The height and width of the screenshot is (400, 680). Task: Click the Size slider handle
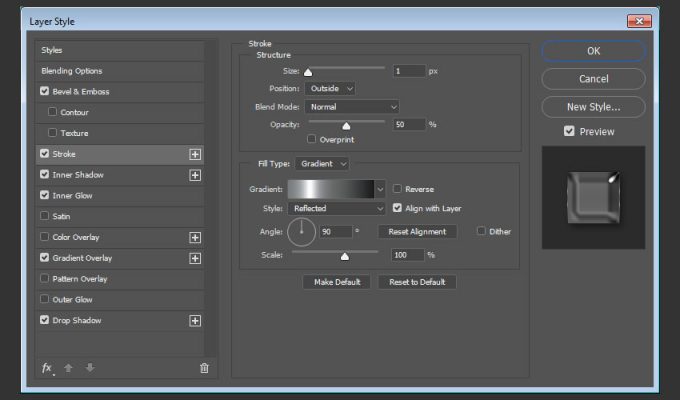[308, 72]
